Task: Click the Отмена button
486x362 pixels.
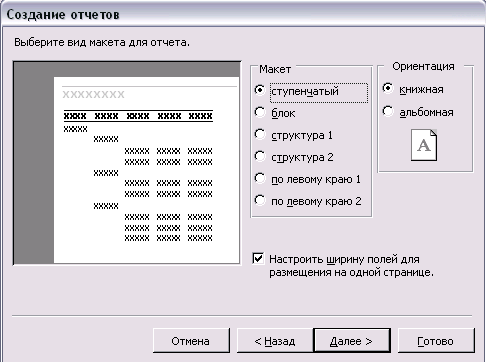Action: [191, 341]
